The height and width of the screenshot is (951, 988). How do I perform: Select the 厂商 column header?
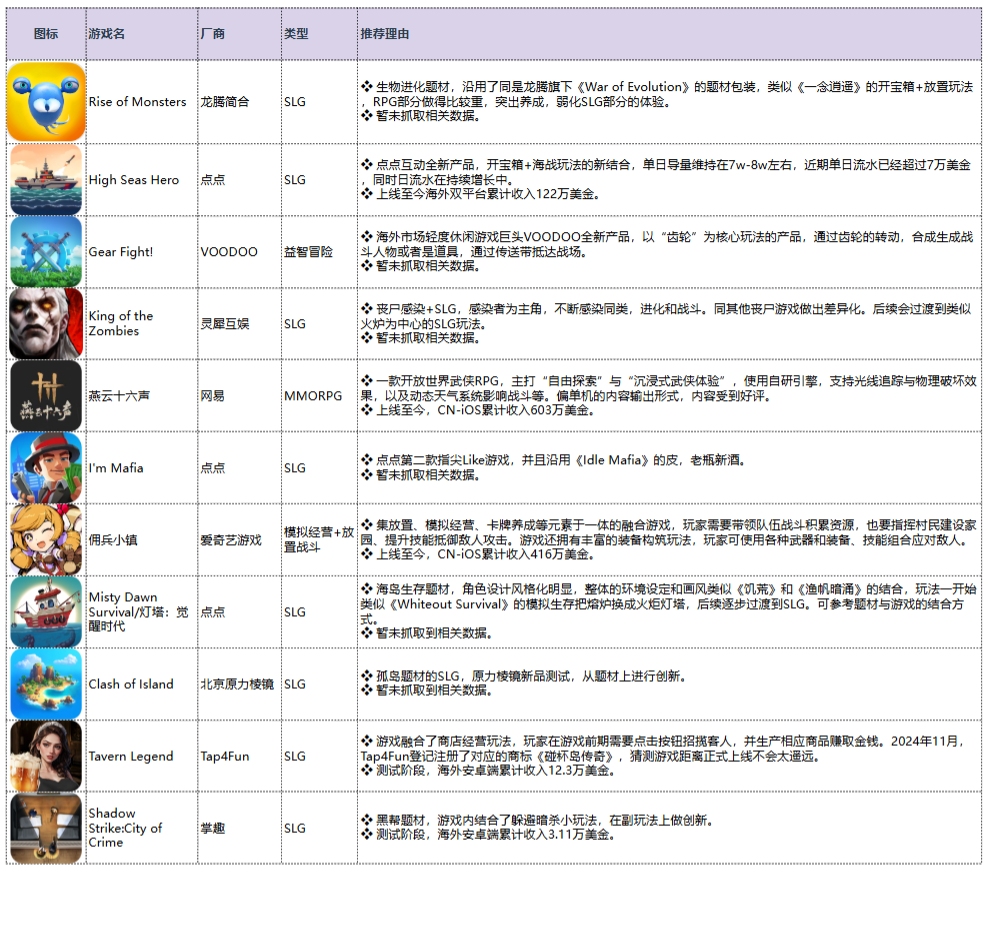point(213,34)
